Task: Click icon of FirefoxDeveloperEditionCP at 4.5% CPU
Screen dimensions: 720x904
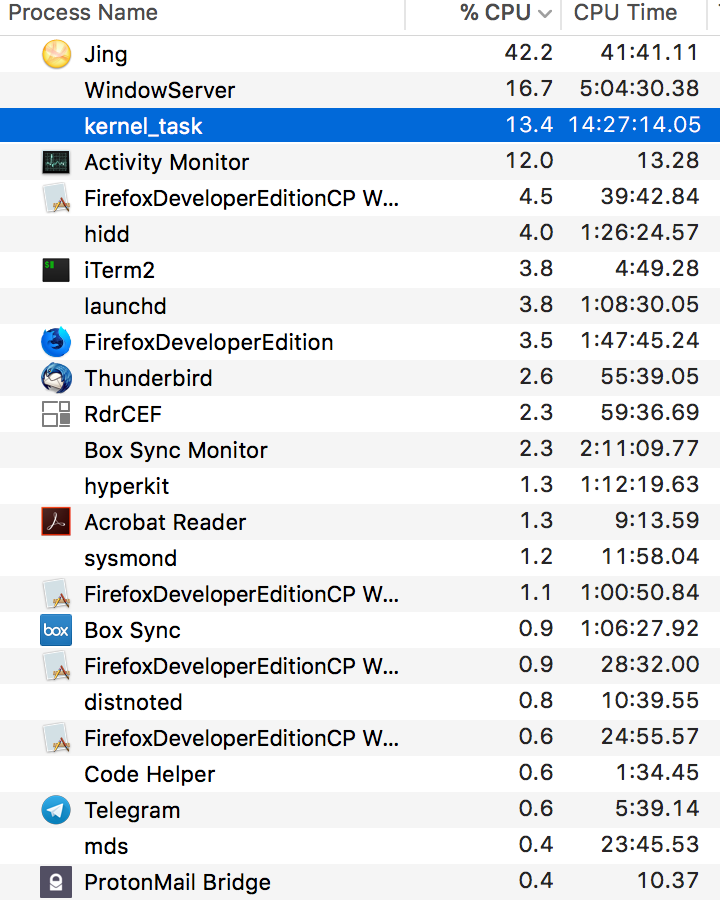Action: pyautogui.click(x=57, y=198)
